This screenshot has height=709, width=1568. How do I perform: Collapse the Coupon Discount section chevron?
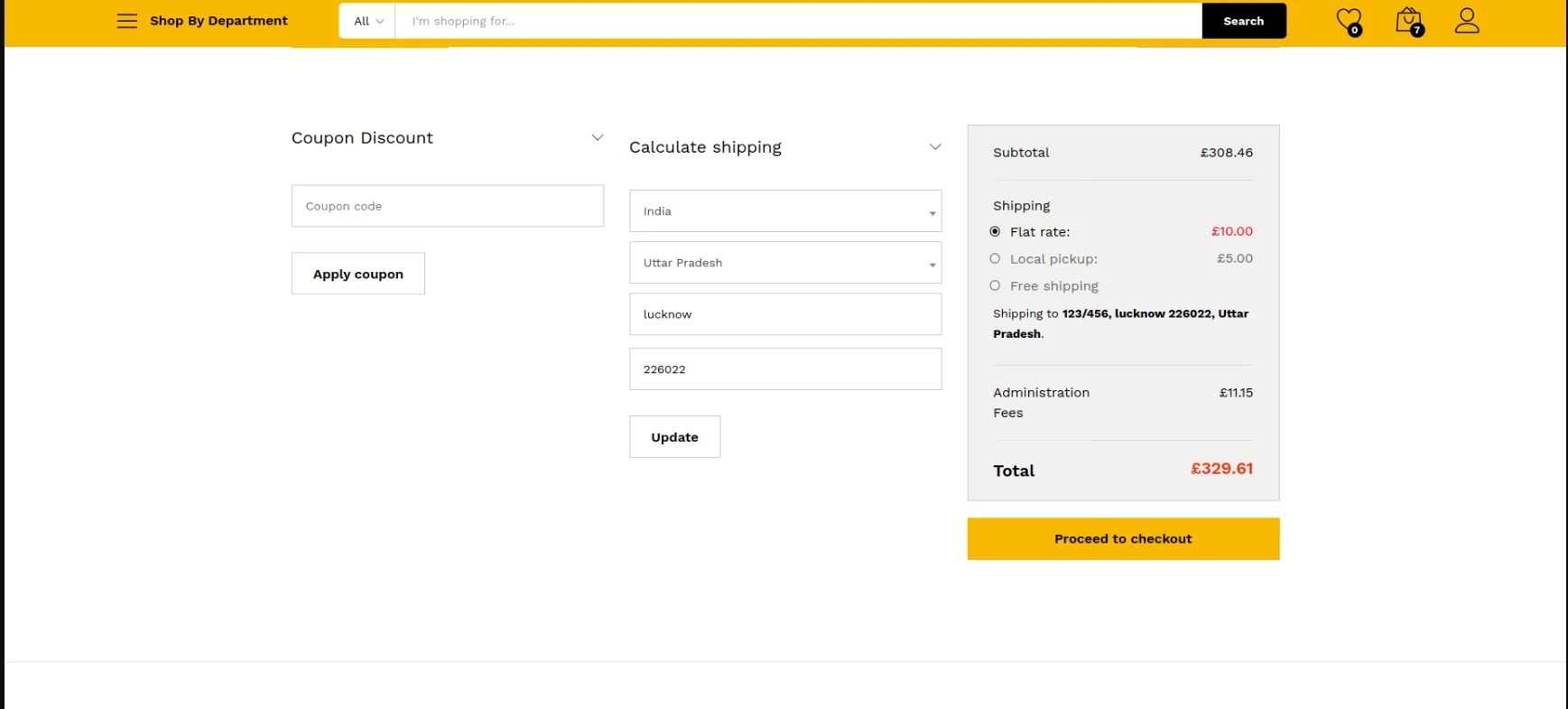pos(597,138)
